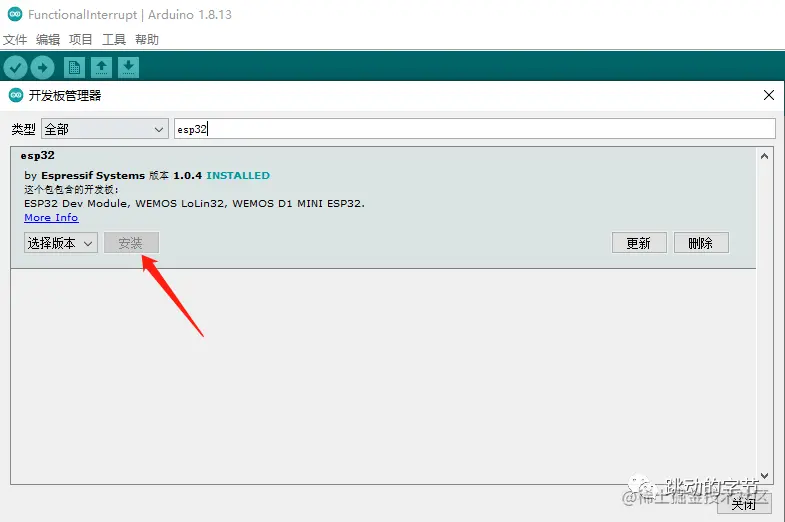Click the Arduino logo in the title bar
The height and width of the screenshot is (522, 785).
[x=15, y=15]
